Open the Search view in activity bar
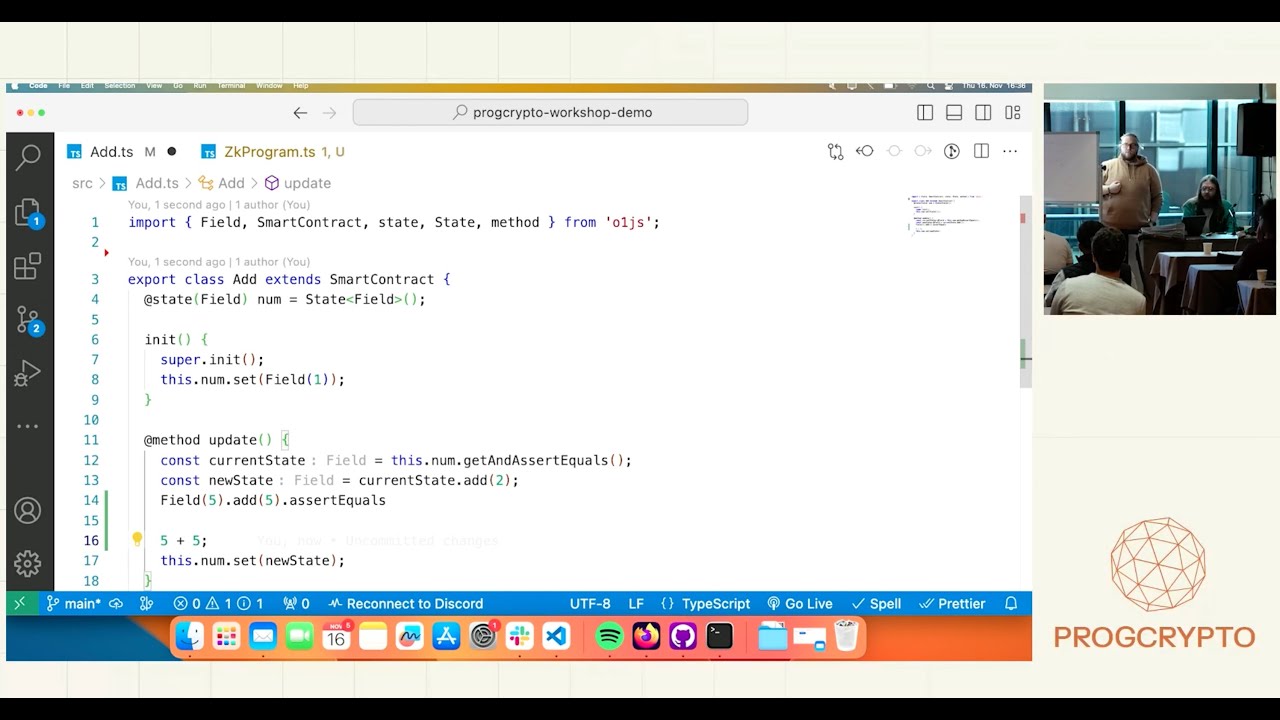 coord(28,156)
